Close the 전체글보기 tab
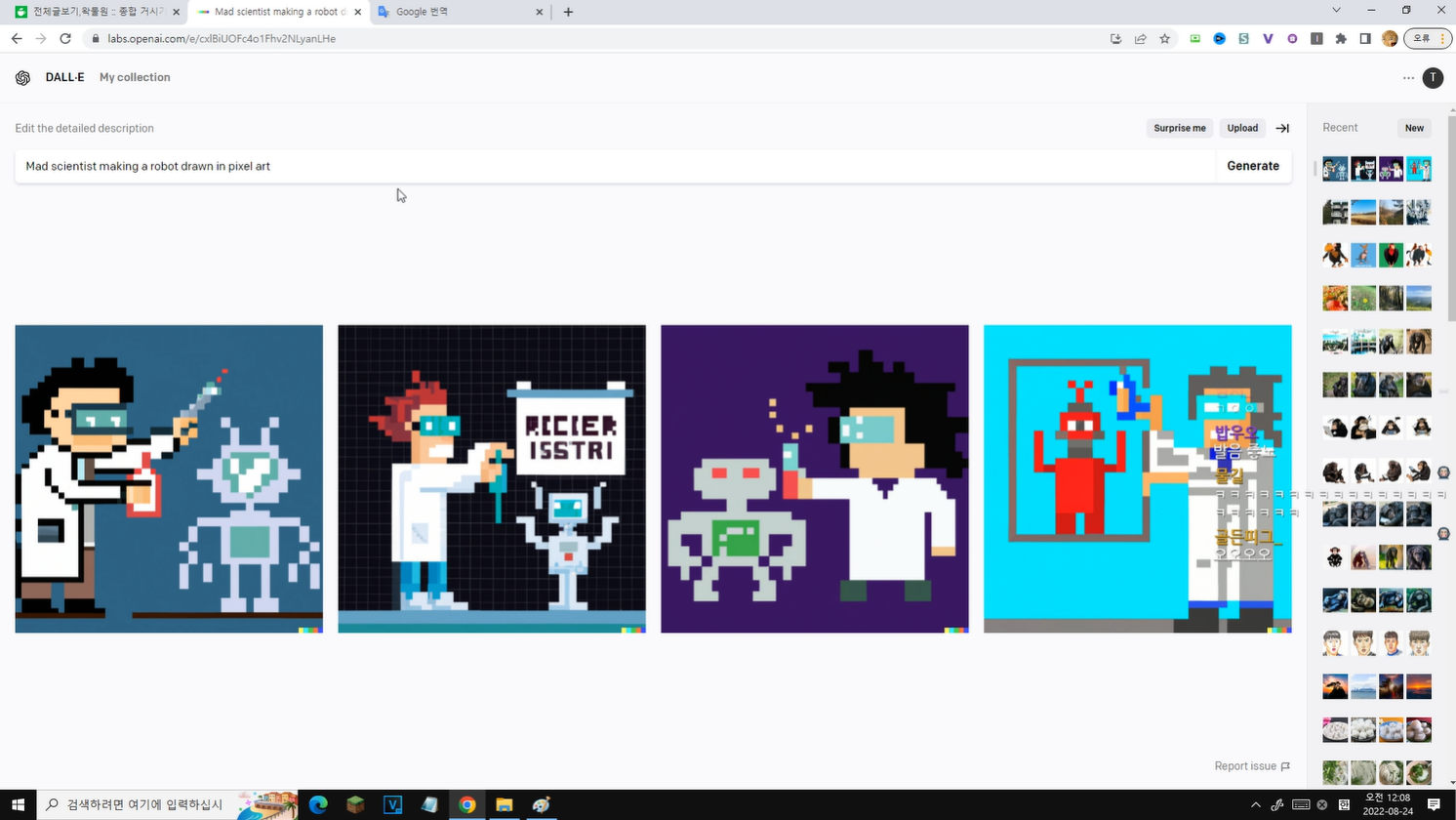Viewport: 1456px width, 820px height. [176, 12]
